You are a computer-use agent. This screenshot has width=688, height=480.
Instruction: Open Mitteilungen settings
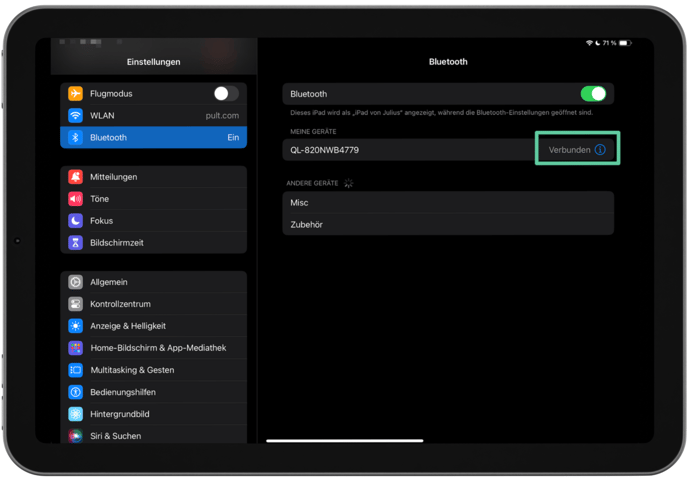[x=154, y=177]
